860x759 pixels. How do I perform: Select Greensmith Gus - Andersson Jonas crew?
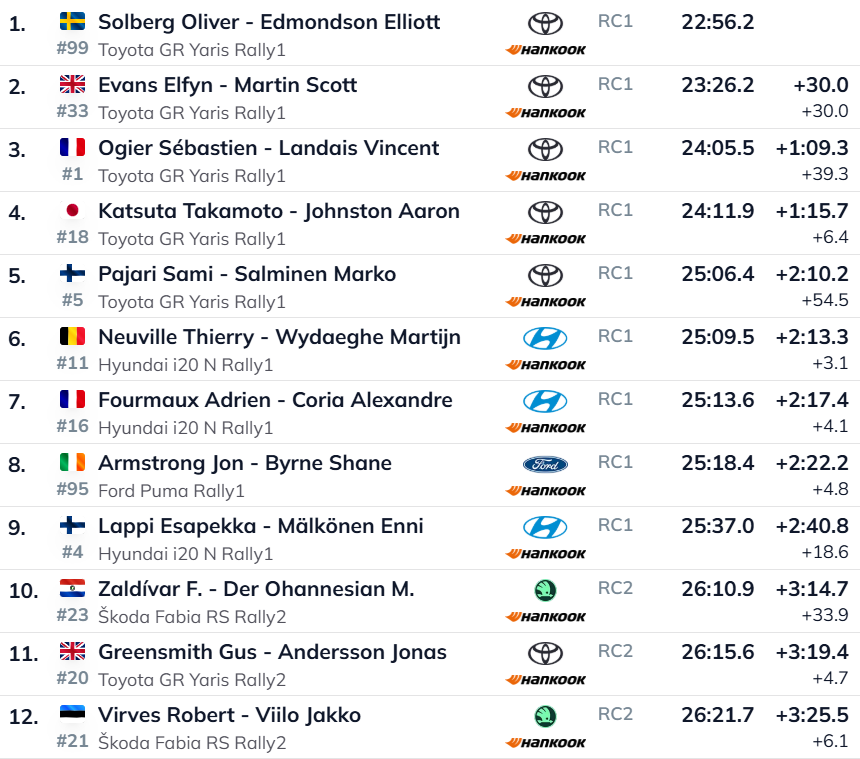(x=272, y=652)
